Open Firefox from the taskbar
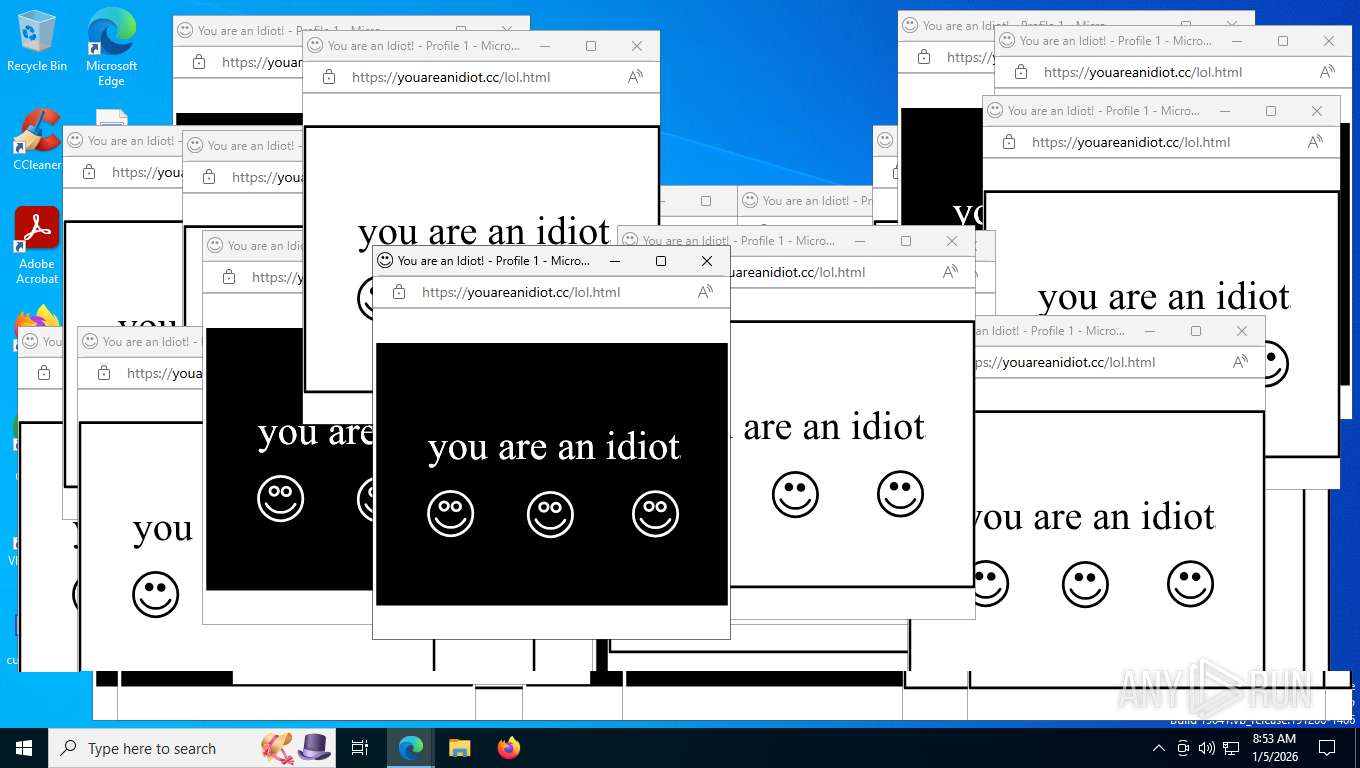This screenshot has height=768, width=1360. tap(509, 748)
